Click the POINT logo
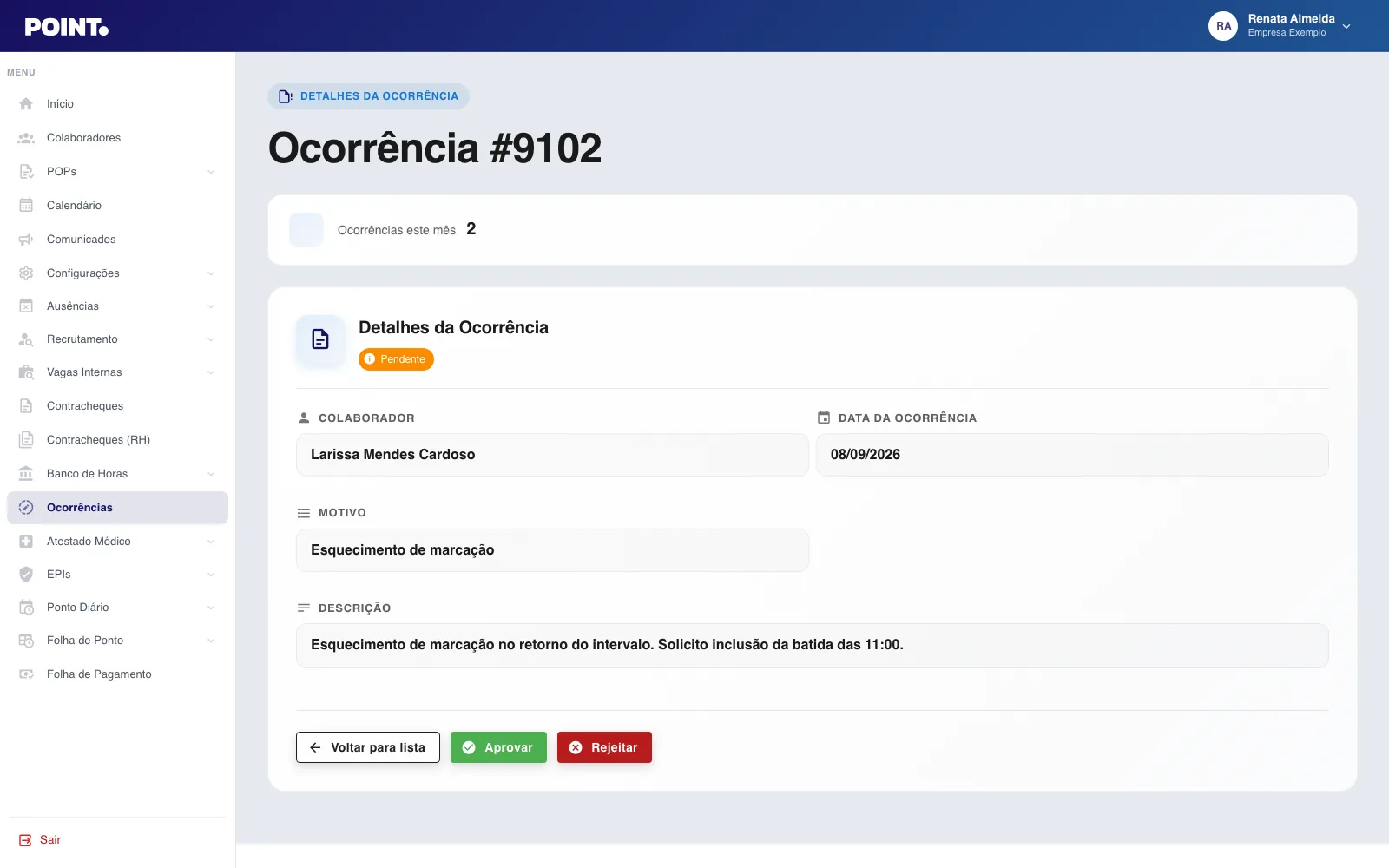The height and width of the screenshot is (868, 1389). 67,27
